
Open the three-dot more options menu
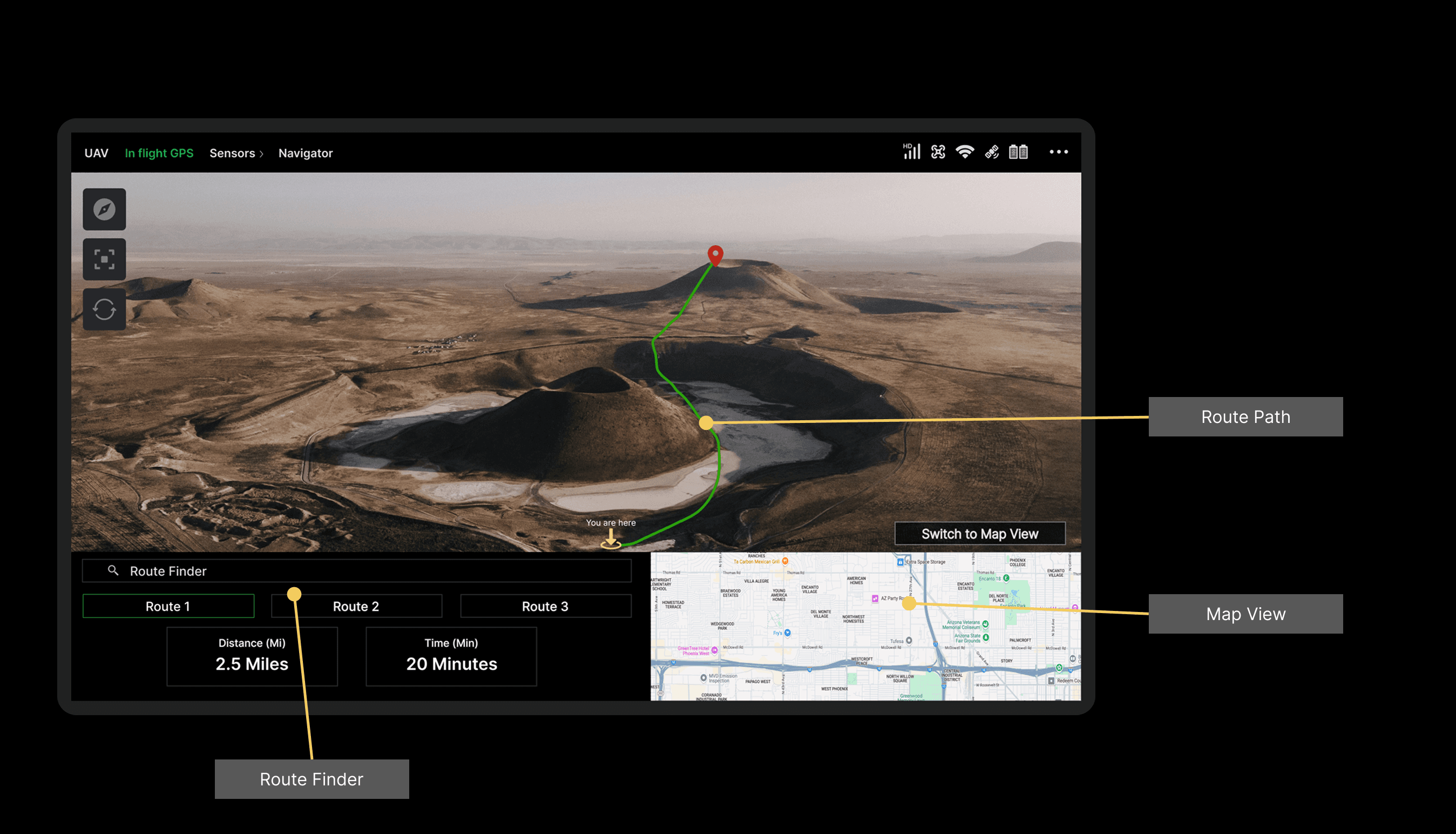click(x=1058, y=152)
